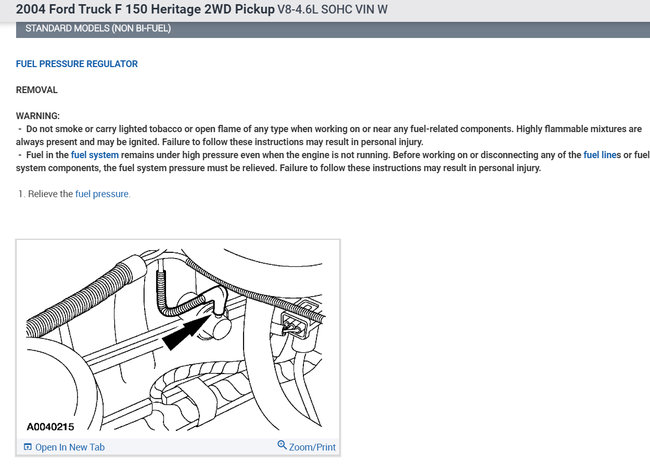
Task: Click the Open In New Tab icon
Action: click(x=28, y=447)
